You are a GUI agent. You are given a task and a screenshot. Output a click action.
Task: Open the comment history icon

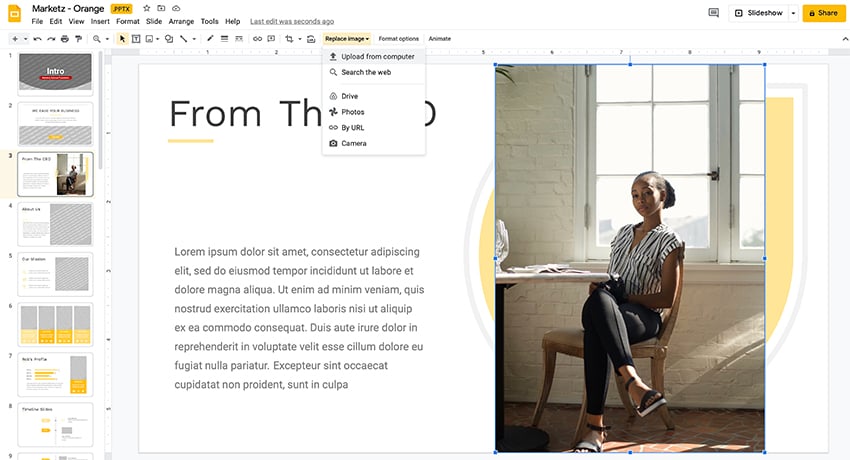(713, 13)
